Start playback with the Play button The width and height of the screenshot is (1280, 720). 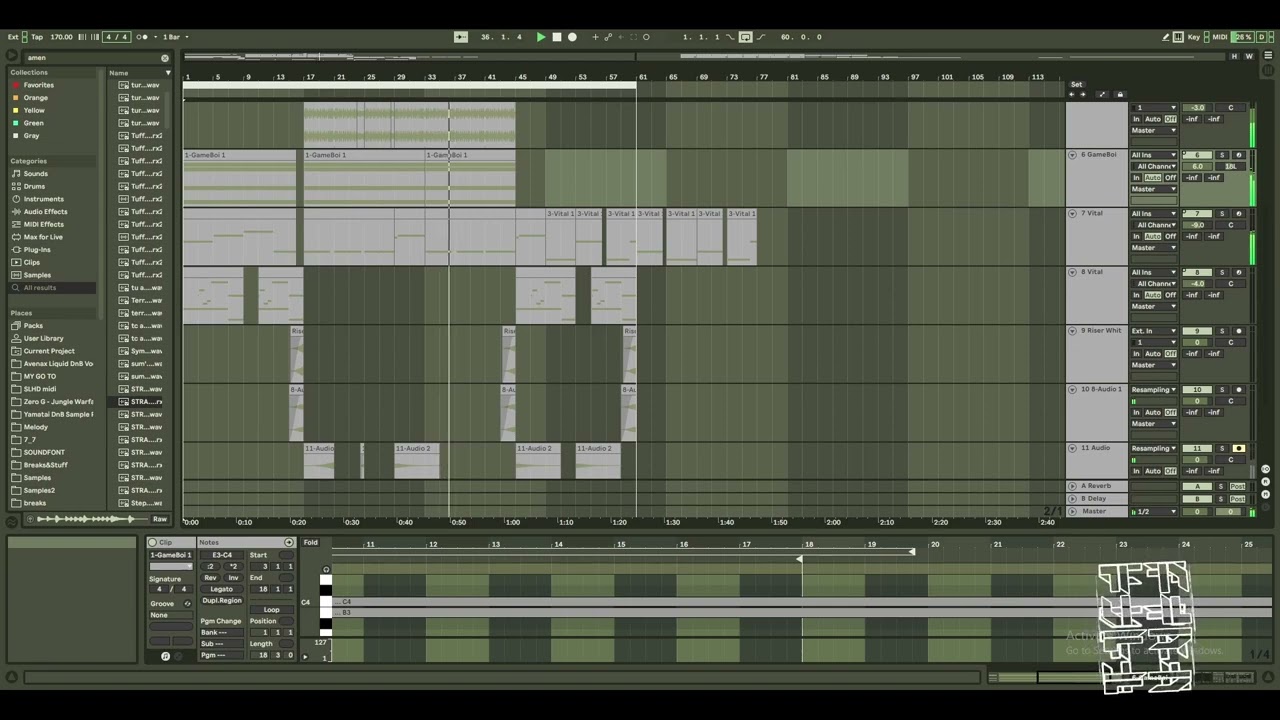click(x=541, y=37)
